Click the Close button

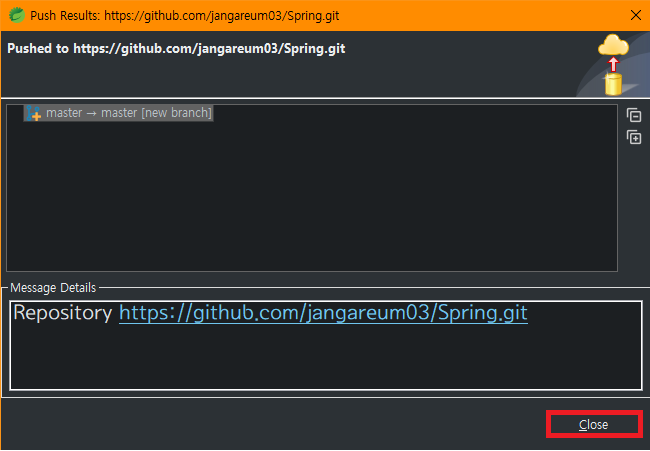(594, 424)
